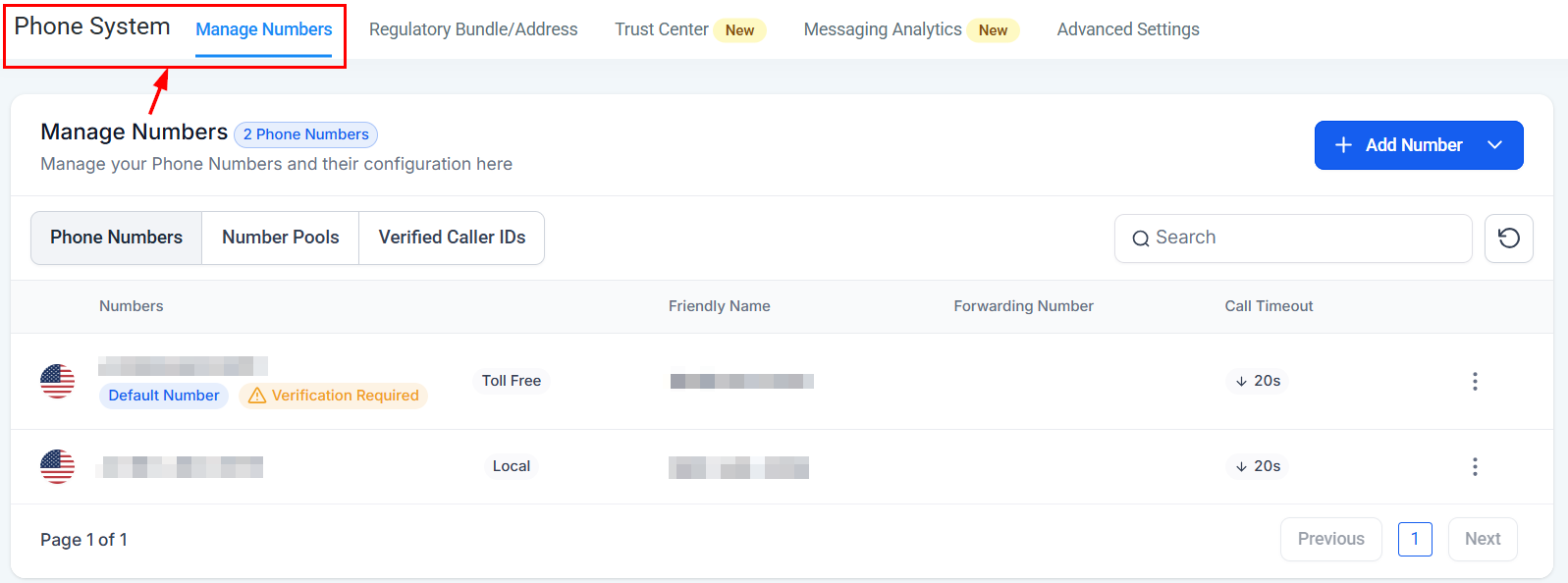Select the Phone Numbers sub-tab
The width and height of the screenshot is (1568, 583).
[116, 238]
